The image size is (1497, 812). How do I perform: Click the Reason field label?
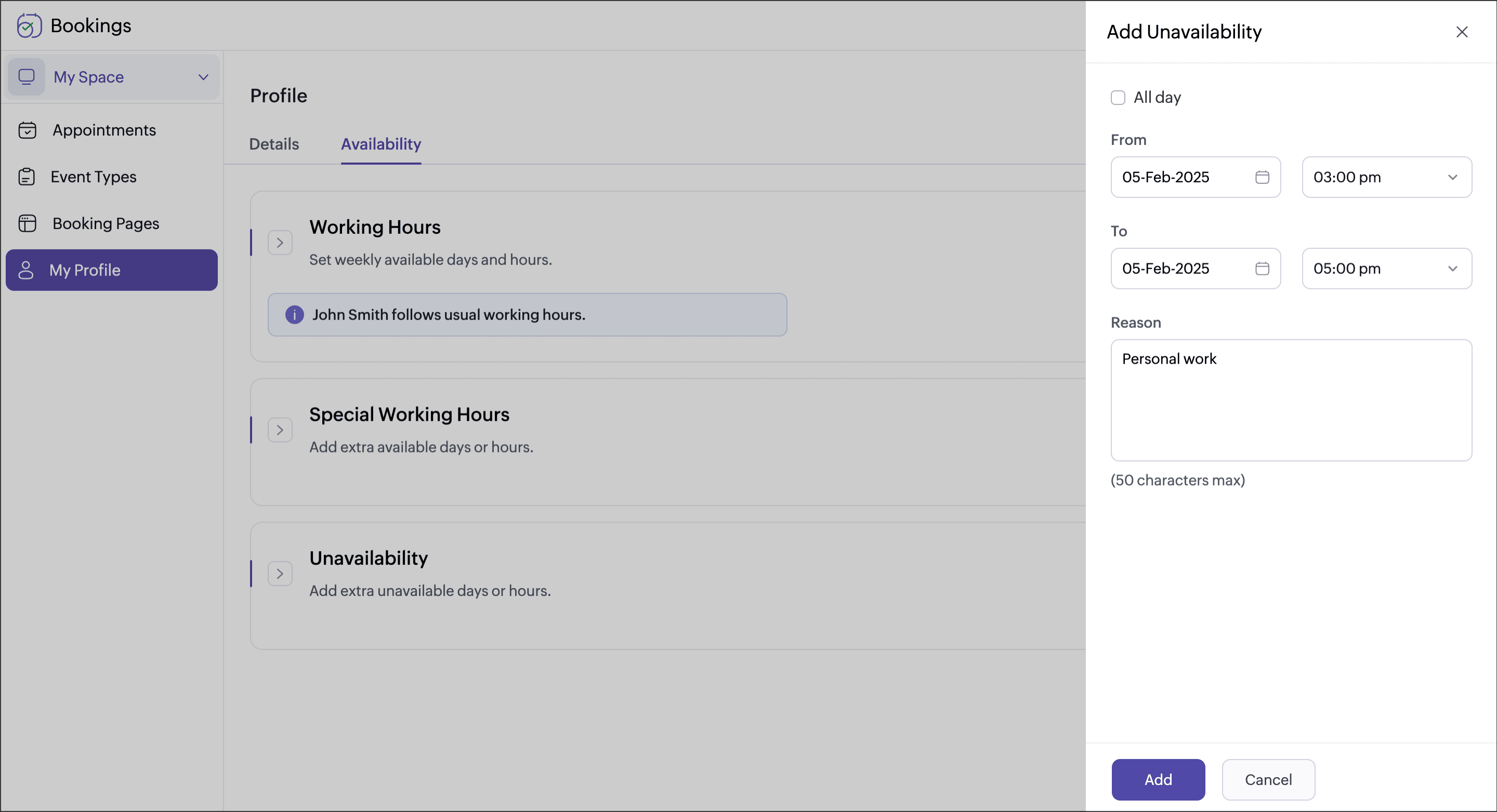1136,323
